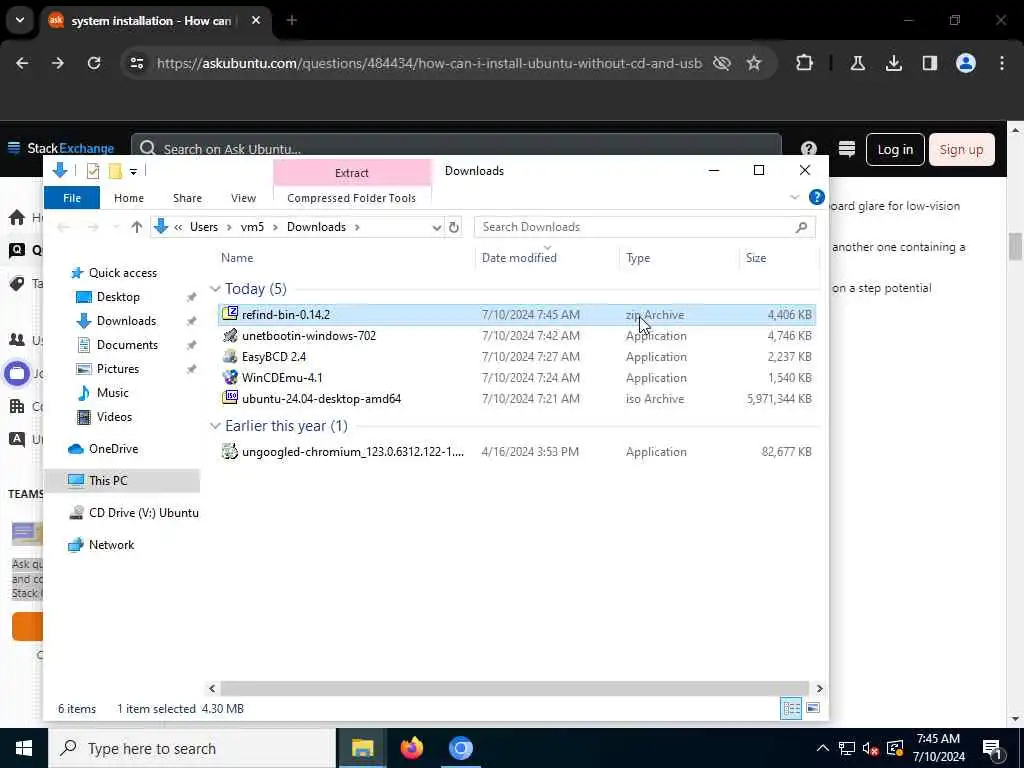Open the File ribbon tab

click(x=72, y=198)
